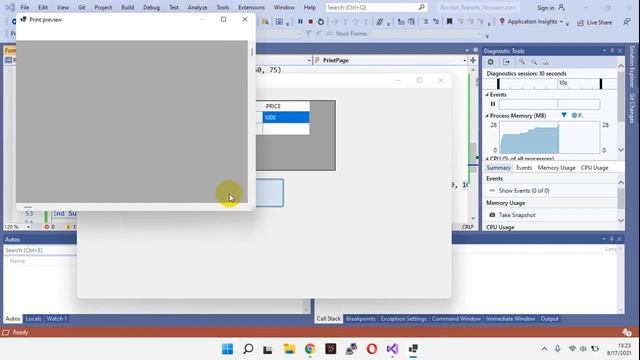Select the cell containing 1000

(x=286, y=118)
